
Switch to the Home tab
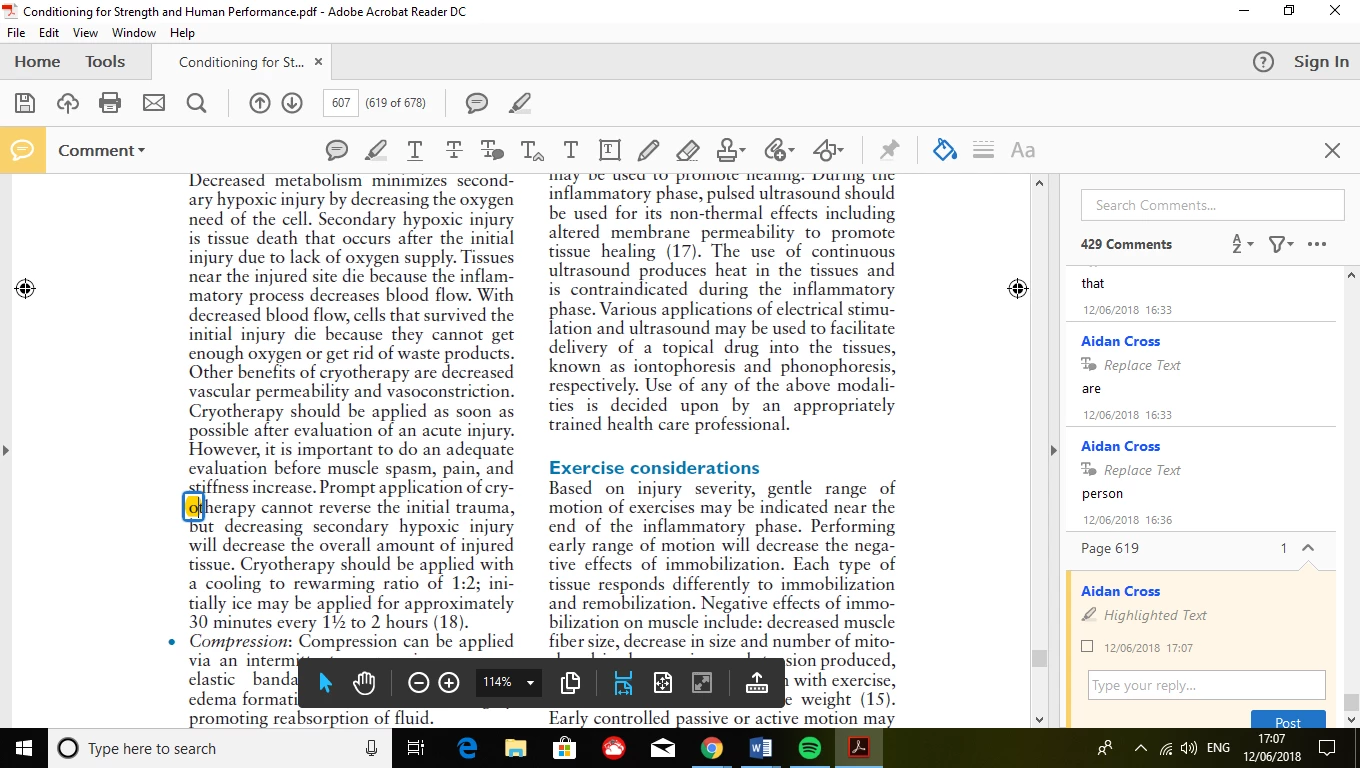[x=37, y=62]
